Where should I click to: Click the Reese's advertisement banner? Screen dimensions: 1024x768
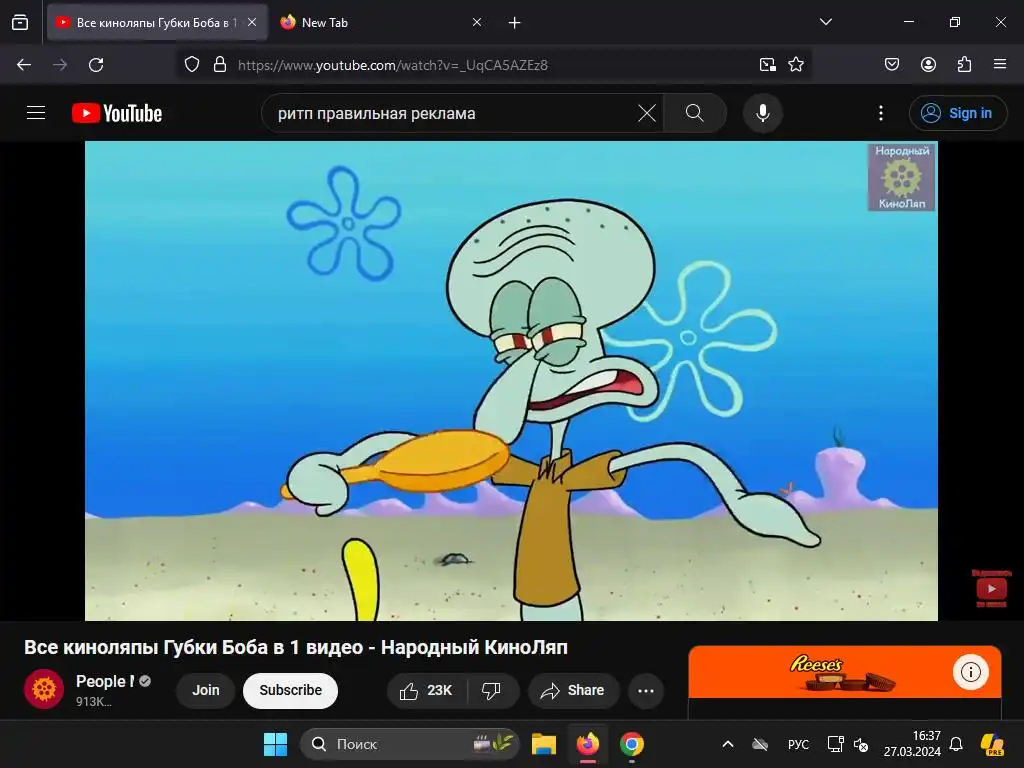click(x=844, y=673)
